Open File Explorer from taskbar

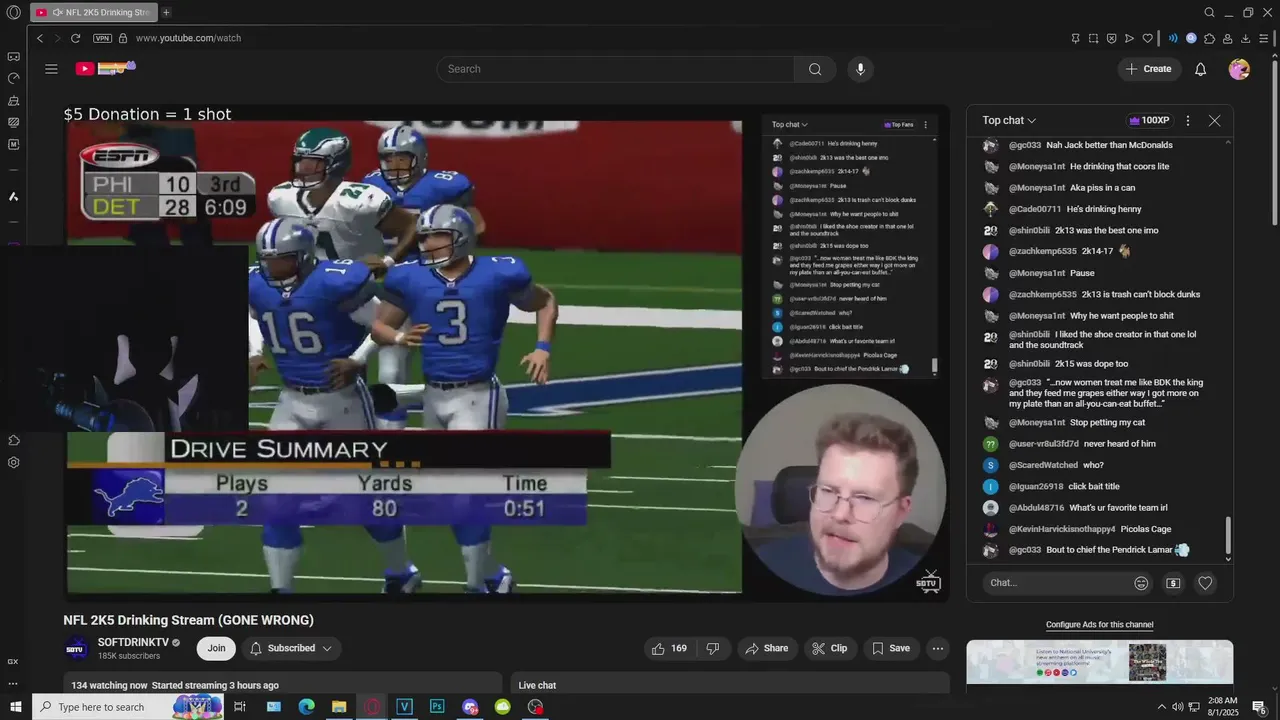pyautogui.click(x=339, y=707)
